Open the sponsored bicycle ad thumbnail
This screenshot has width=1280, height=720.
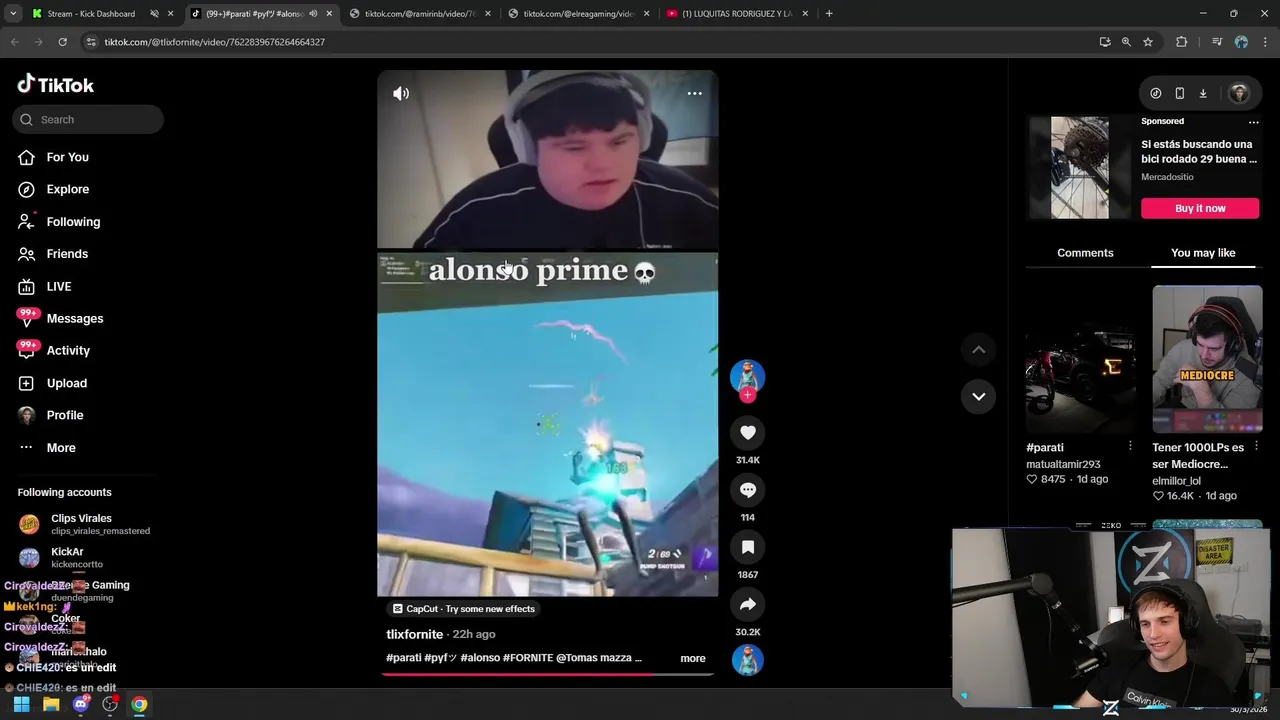1080,167
